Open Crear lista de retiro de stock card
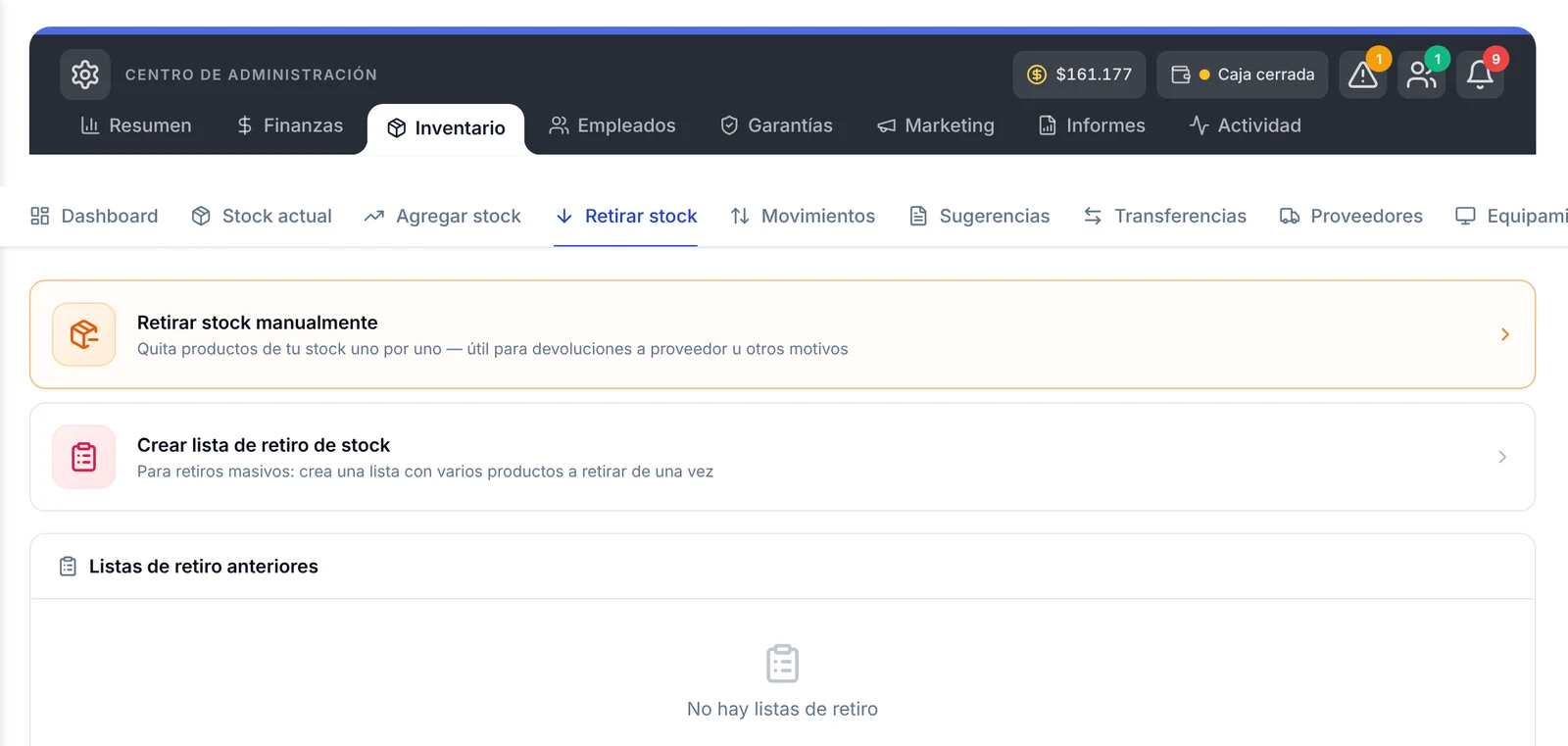 [782, 457]
